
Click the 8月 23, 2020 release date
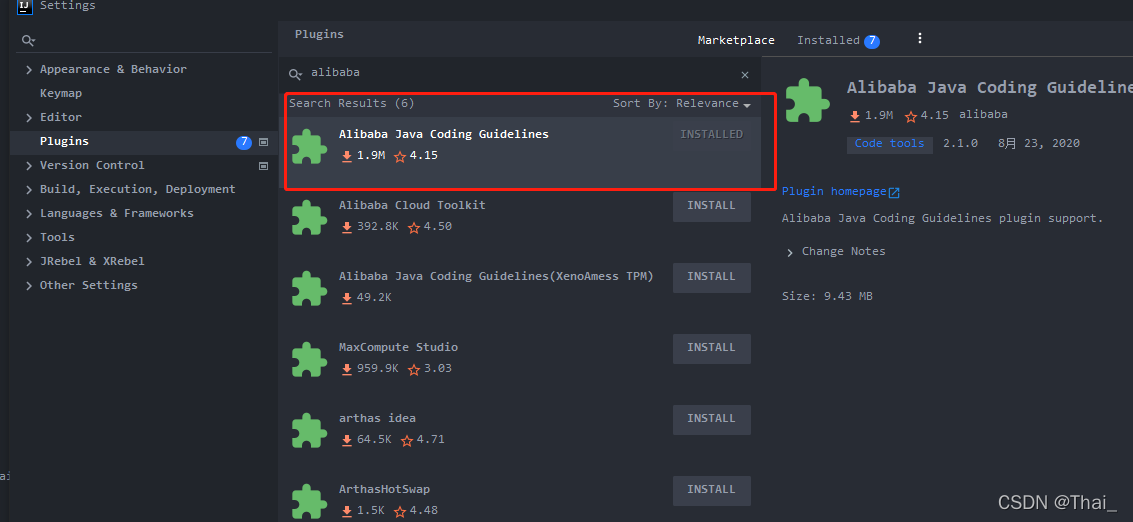[1039, 144]
